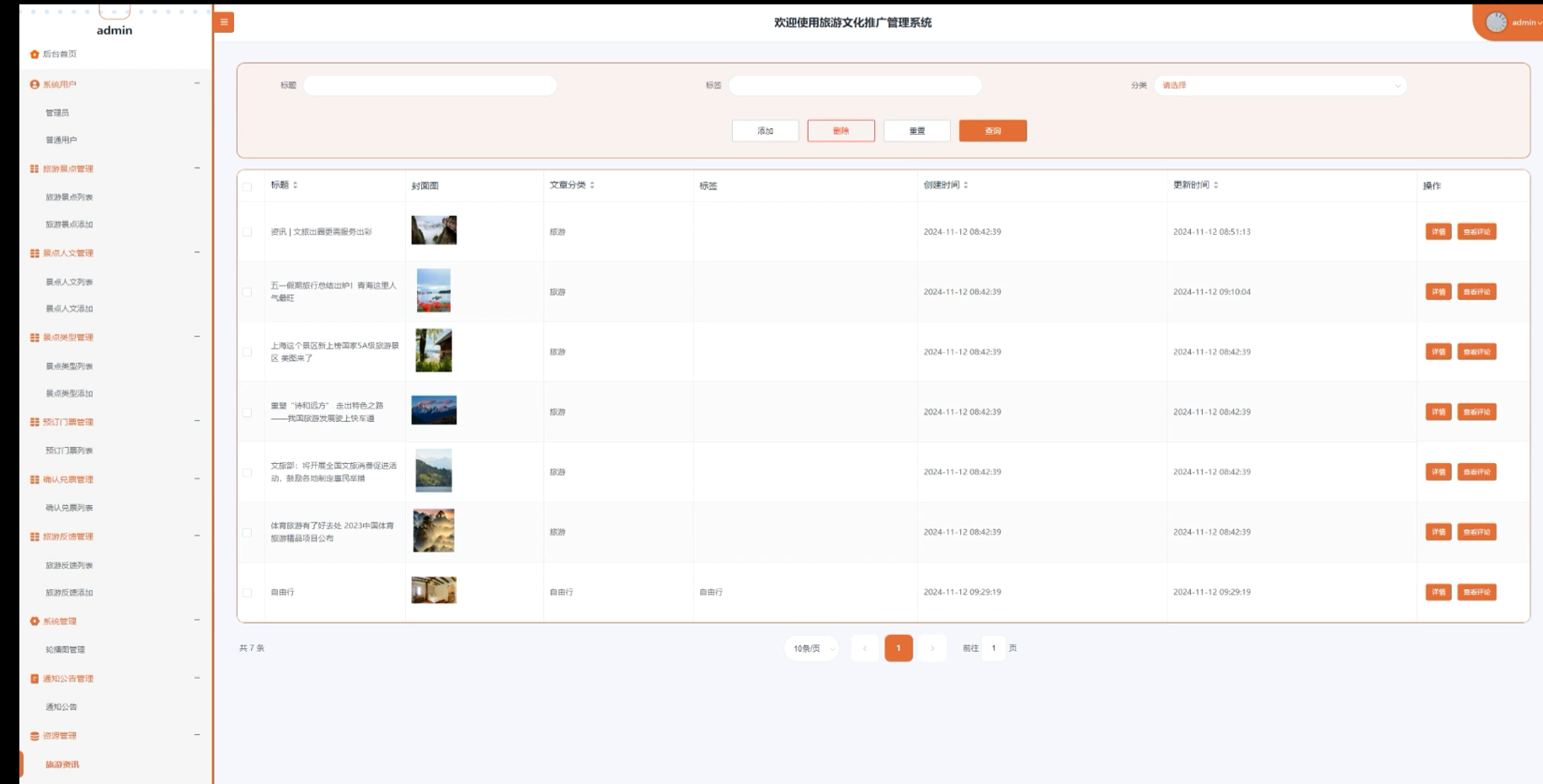Switch to 旅游资讯 in the sidebar menu
Viewport: 1543px width, 784px height.
(x=61, y=765)
